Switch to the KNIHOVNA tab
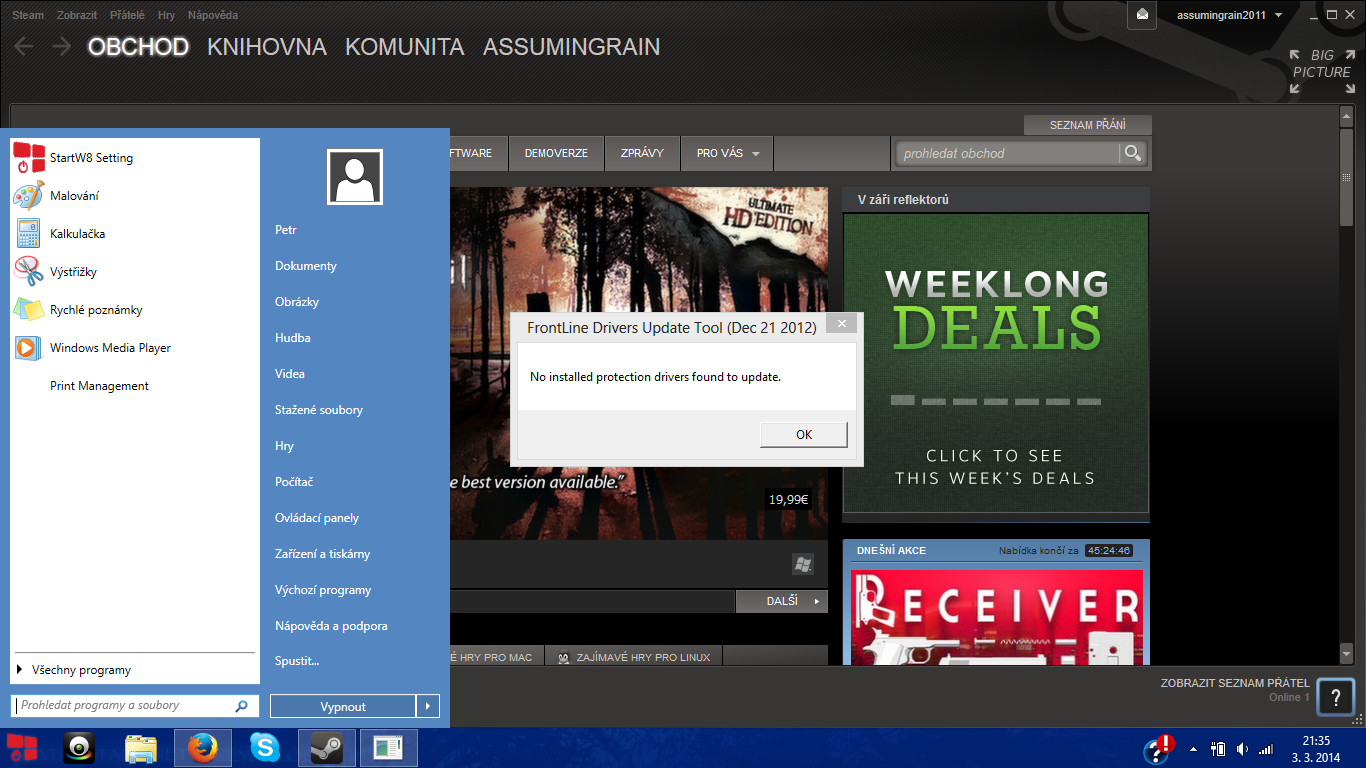This screenshot has width=1366, height=768. [266, 47]
